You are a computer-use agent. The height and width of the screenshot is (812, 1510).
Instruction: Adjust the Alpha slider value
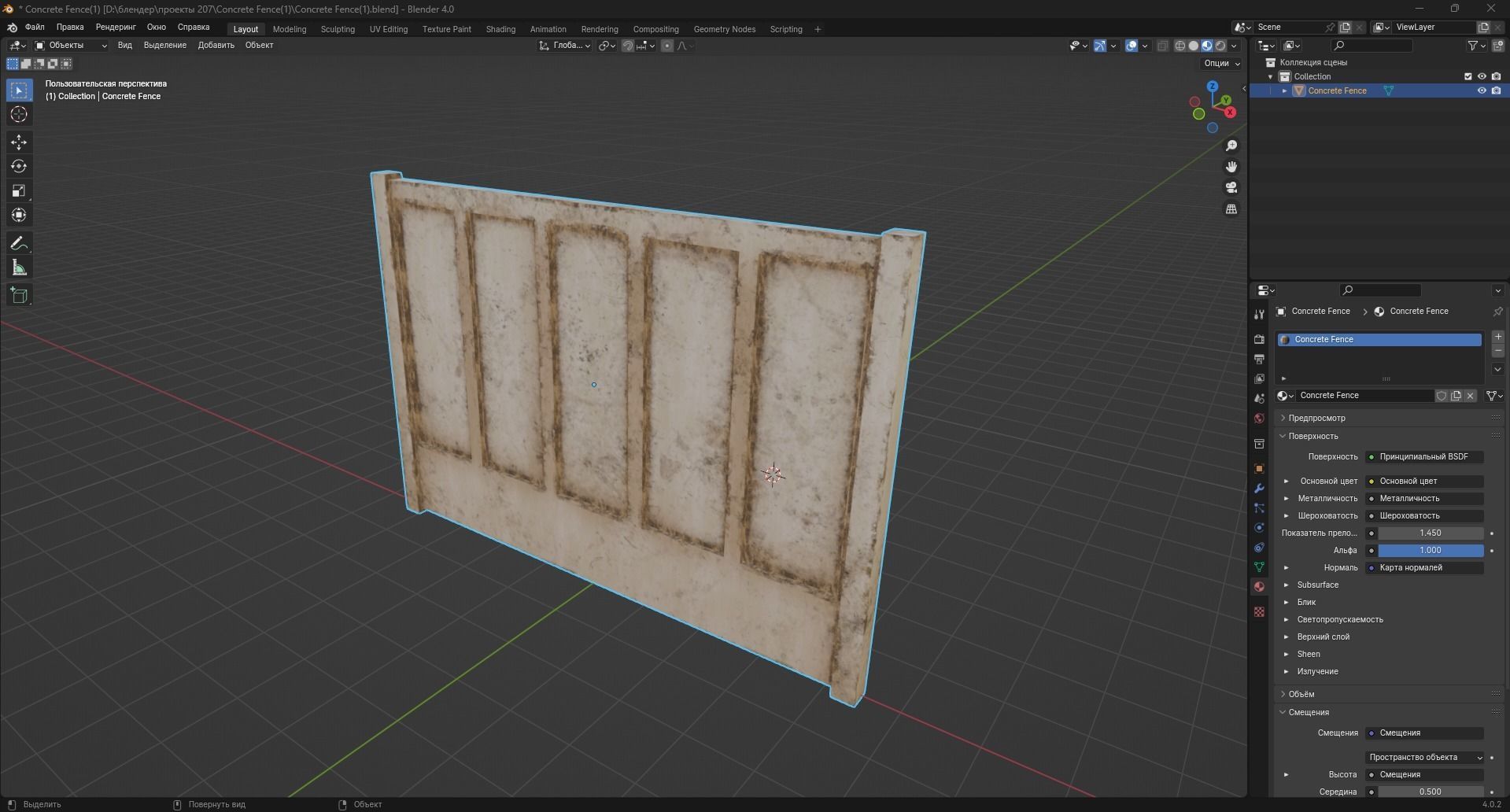coord(1431,551)
